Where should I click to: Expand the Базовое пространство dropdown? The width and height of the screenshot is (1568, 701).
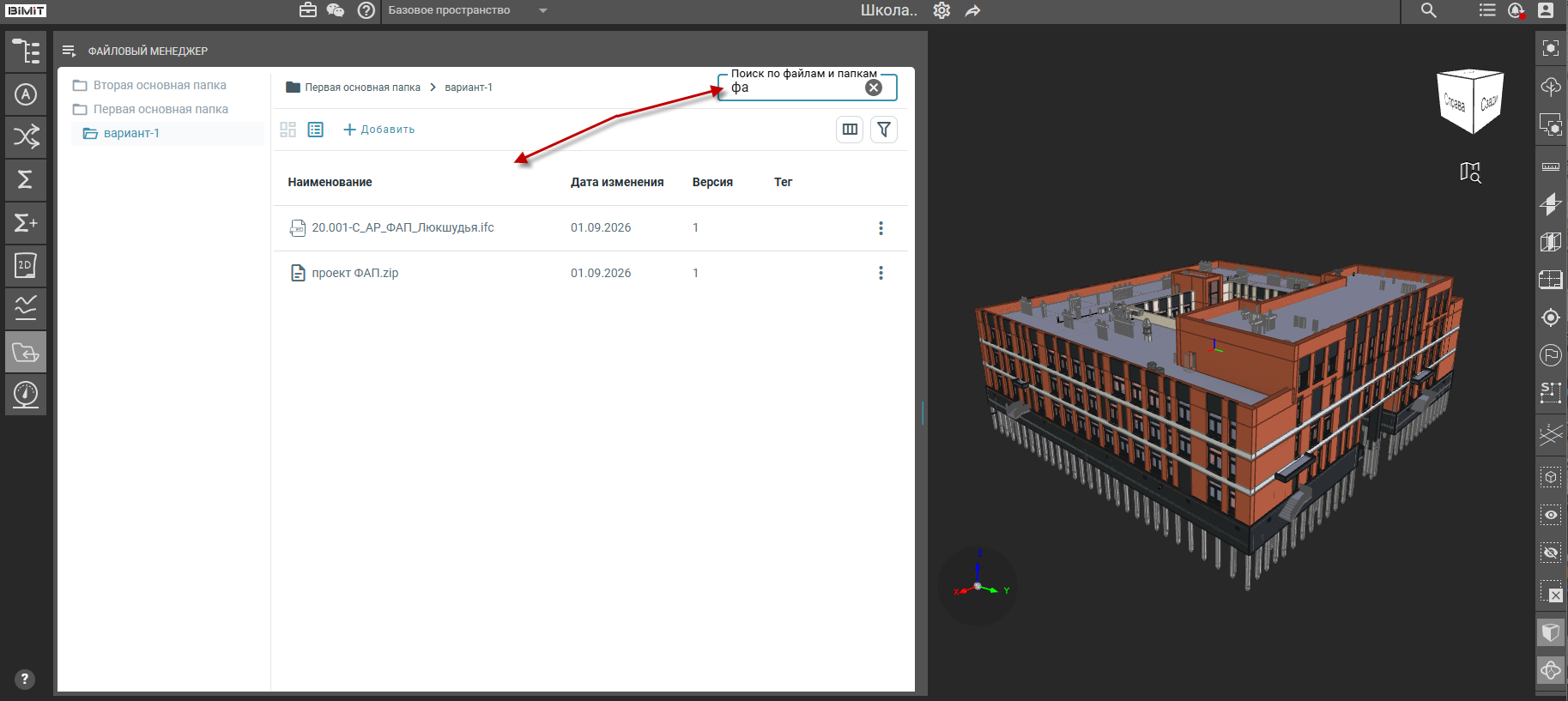(x=468, y=10)
